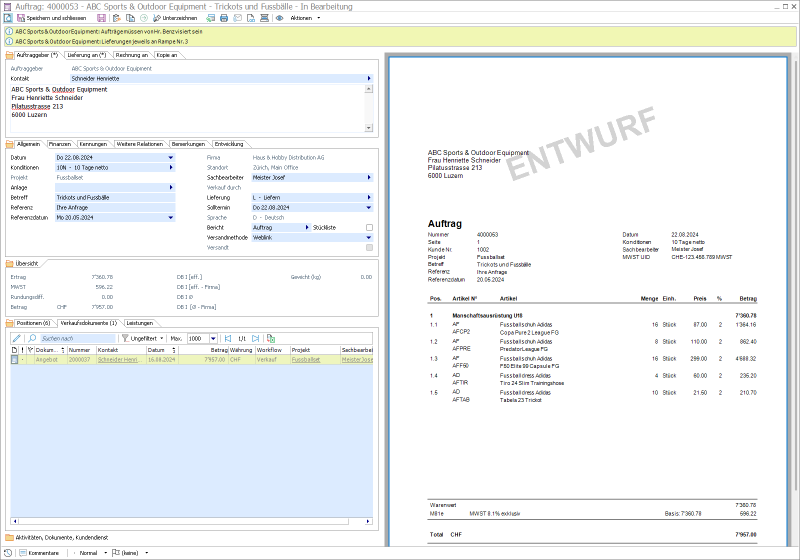Screen dimensions: 800x560
Task: Open the Datum date dropdown
Action: coord(171,158)
